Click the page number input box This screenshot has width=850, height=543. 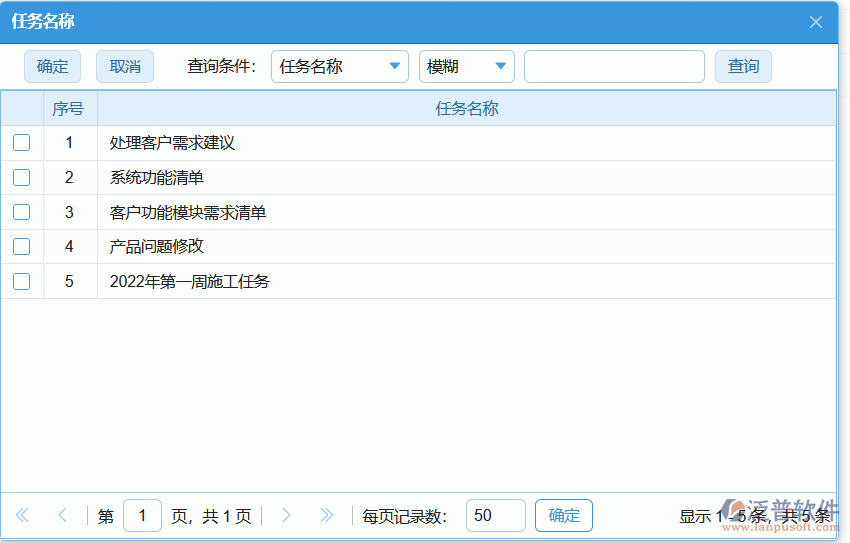pos(142,516)
